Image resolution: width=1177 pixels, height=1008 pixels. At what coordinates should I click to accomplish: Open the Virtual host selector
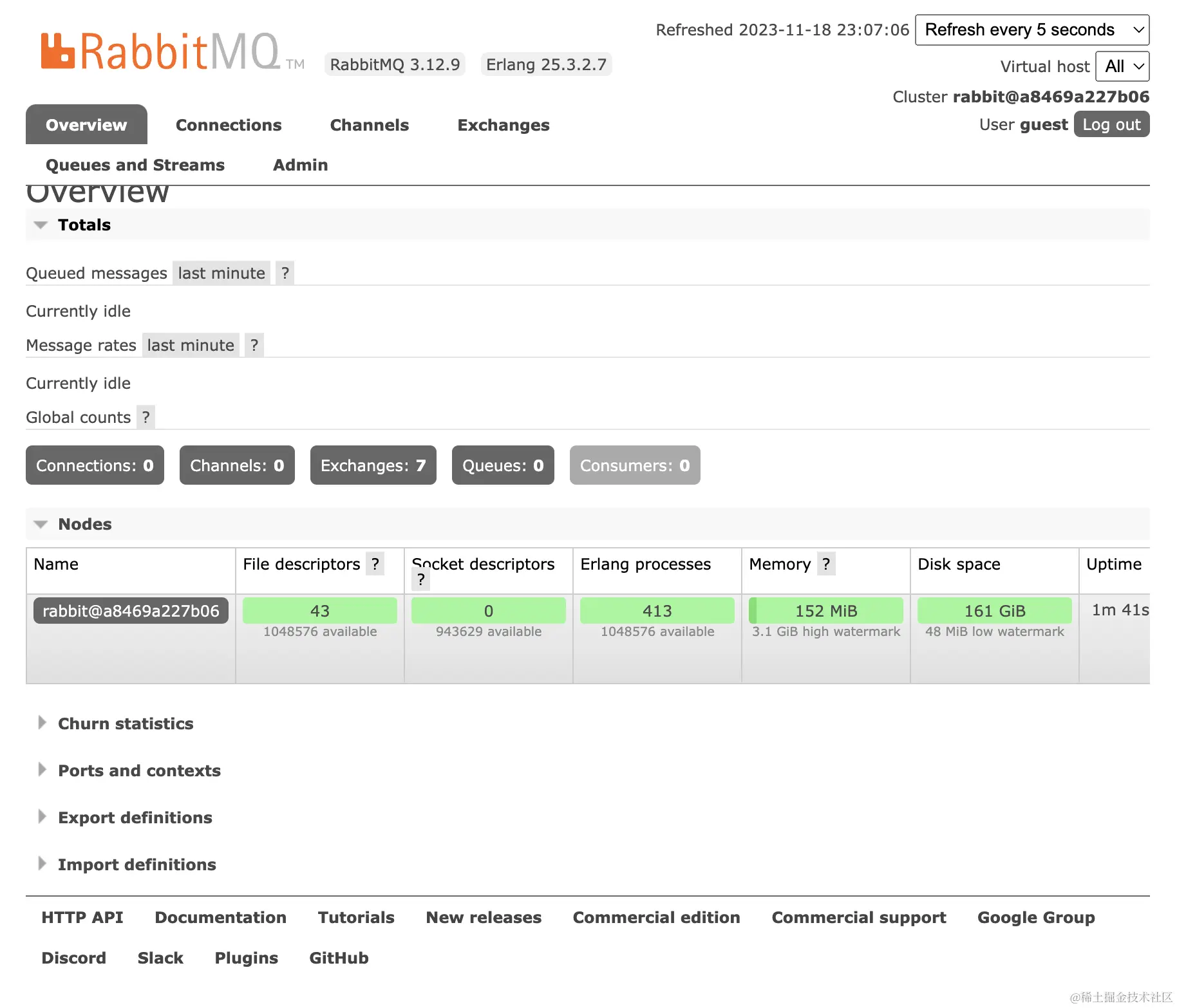(x=1122, y=66)
